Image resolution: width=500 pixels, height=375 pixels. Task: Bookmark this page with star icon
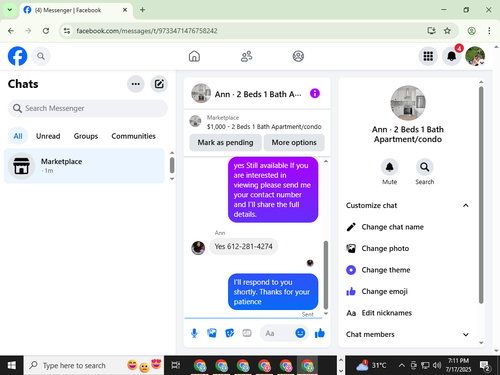pyautogui.click(x=447, y=31)
